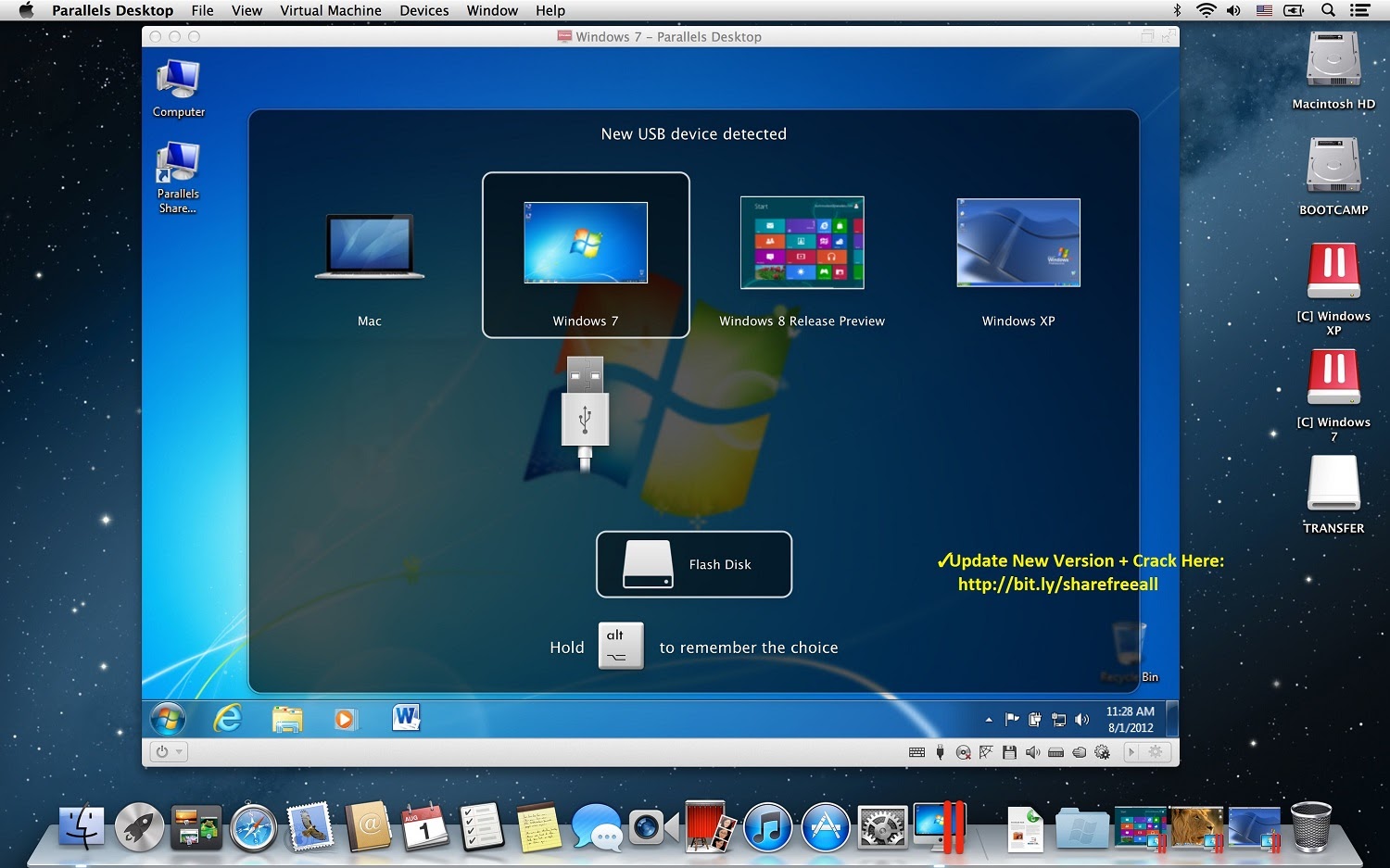Click the Bluetooth icon in the menu bar

tap(1178, 10)
